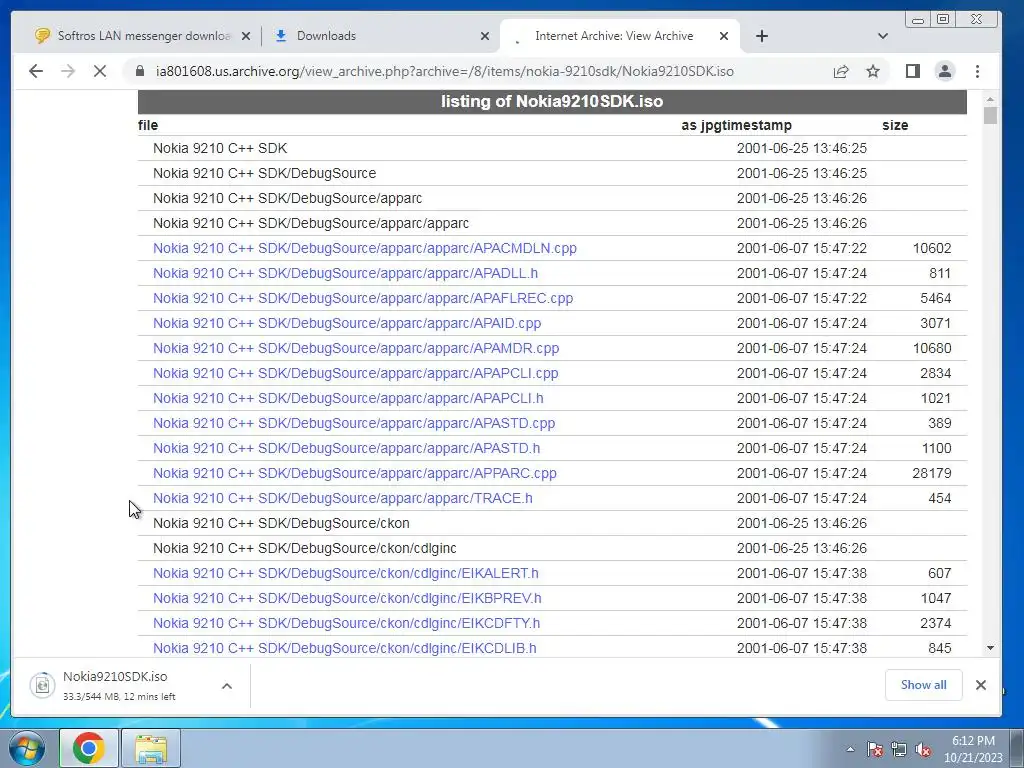Close the Internet Archive tab
This screenshot has width=1024, height=768.
[x=724, y=37]
